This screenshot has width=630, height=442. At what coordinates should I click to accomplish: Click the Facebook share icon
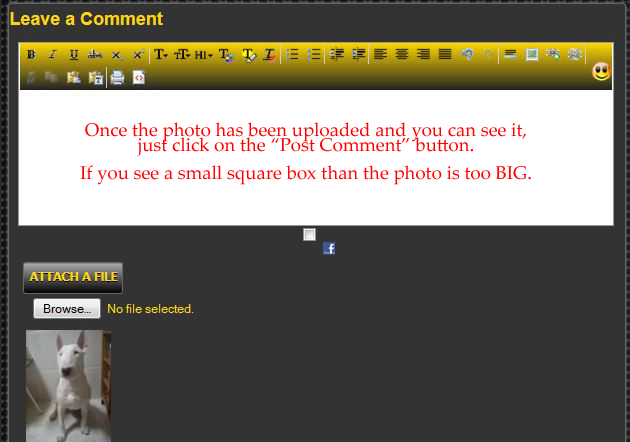coord(329,248)
